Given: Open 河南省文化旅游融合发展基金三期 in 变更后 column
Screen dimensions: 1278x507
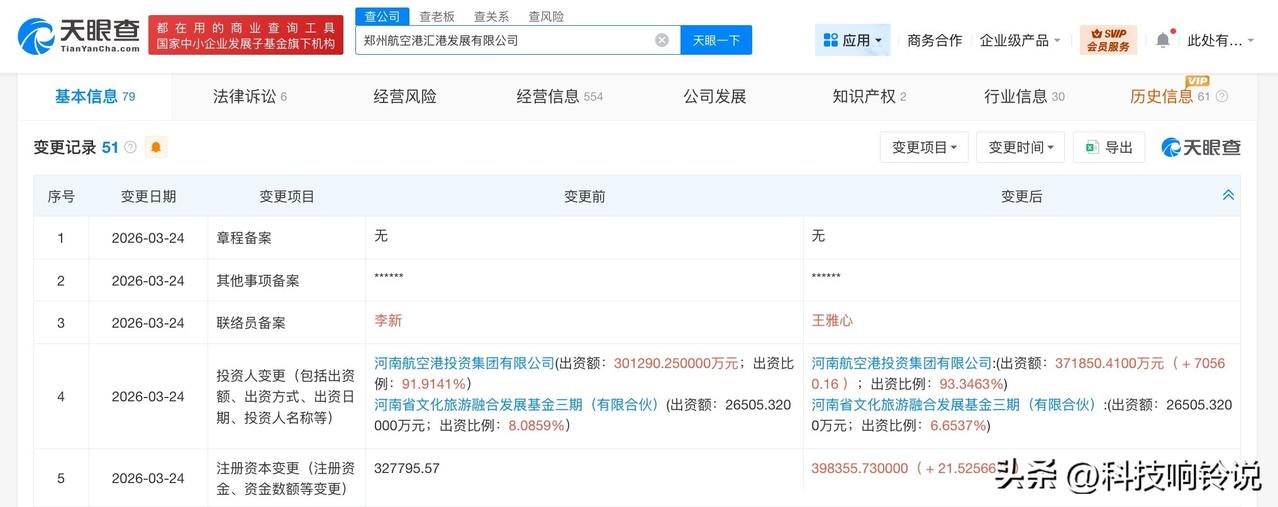Looking at the screenshot, I should click(954, 405).
